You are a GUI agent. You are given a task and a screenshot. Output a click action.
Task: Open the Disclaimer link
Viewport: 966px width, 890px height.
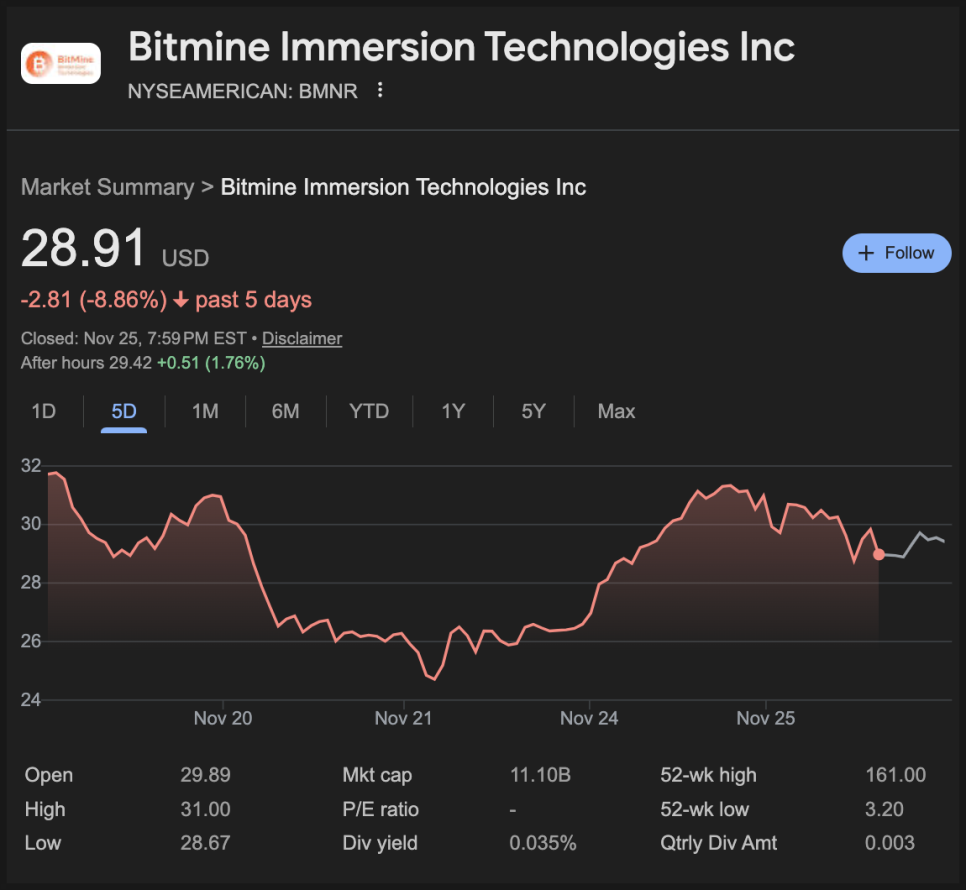click(x=302, y=338)
